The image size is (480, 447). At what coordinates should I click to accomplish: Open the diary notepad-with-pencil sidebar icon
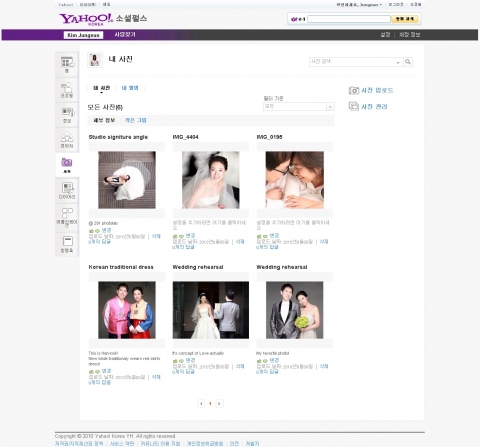pos(68,188)
